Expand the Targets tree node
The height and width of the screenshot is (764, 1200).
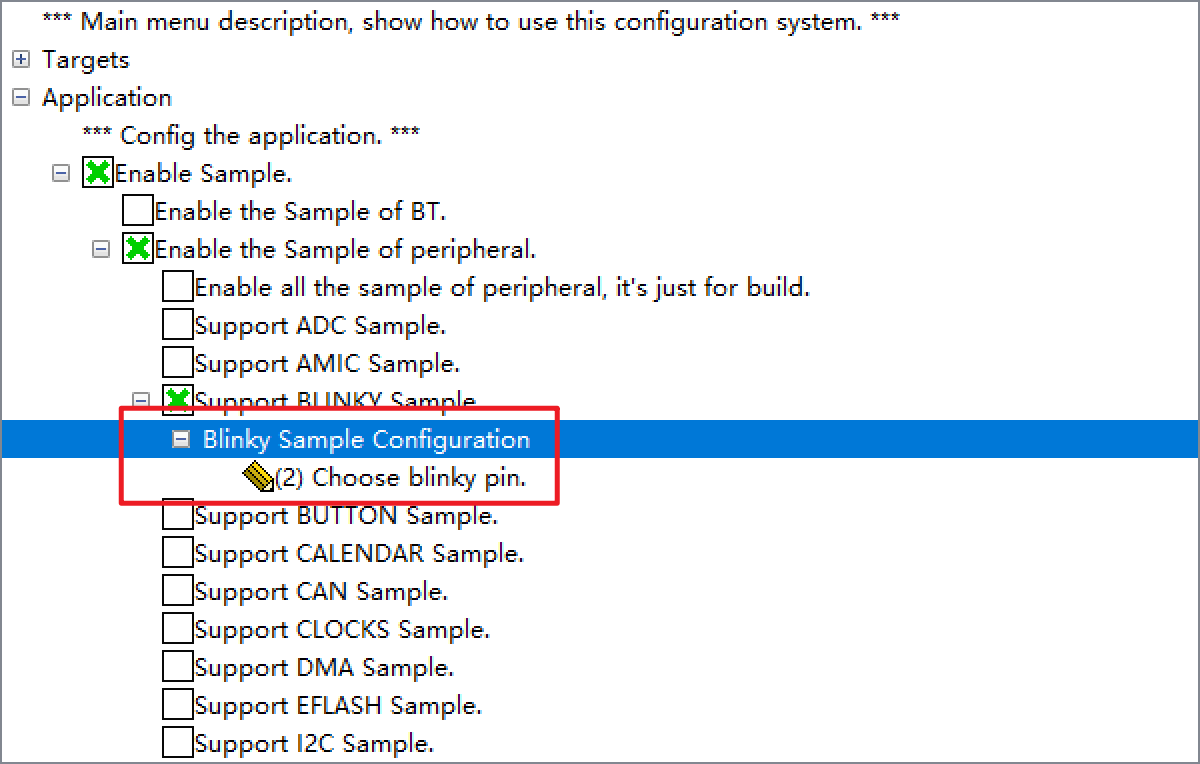[20, 60]
